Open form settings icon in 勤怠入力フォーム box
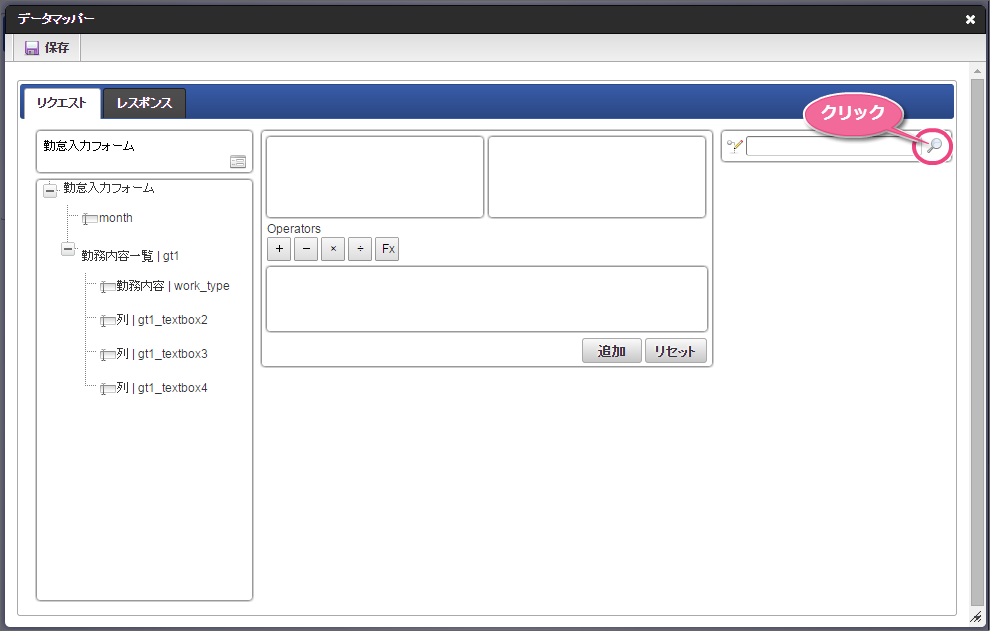Viewport: 990px width, 631px height. (x=238, y=162)
